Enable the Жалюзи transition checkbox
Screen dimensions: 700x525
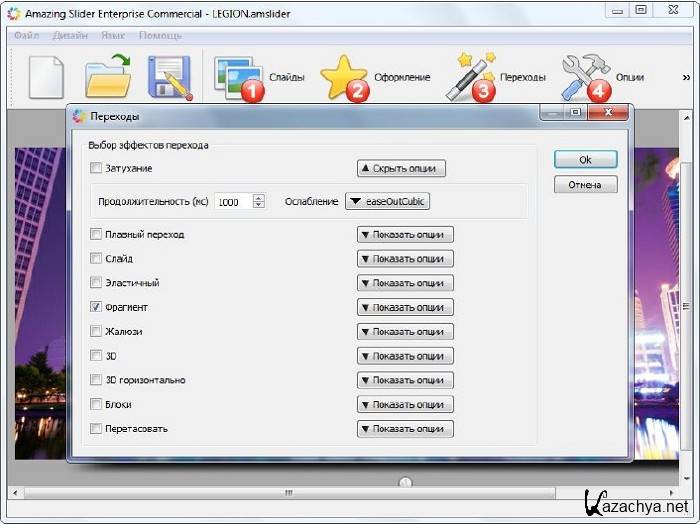(96, 332)
